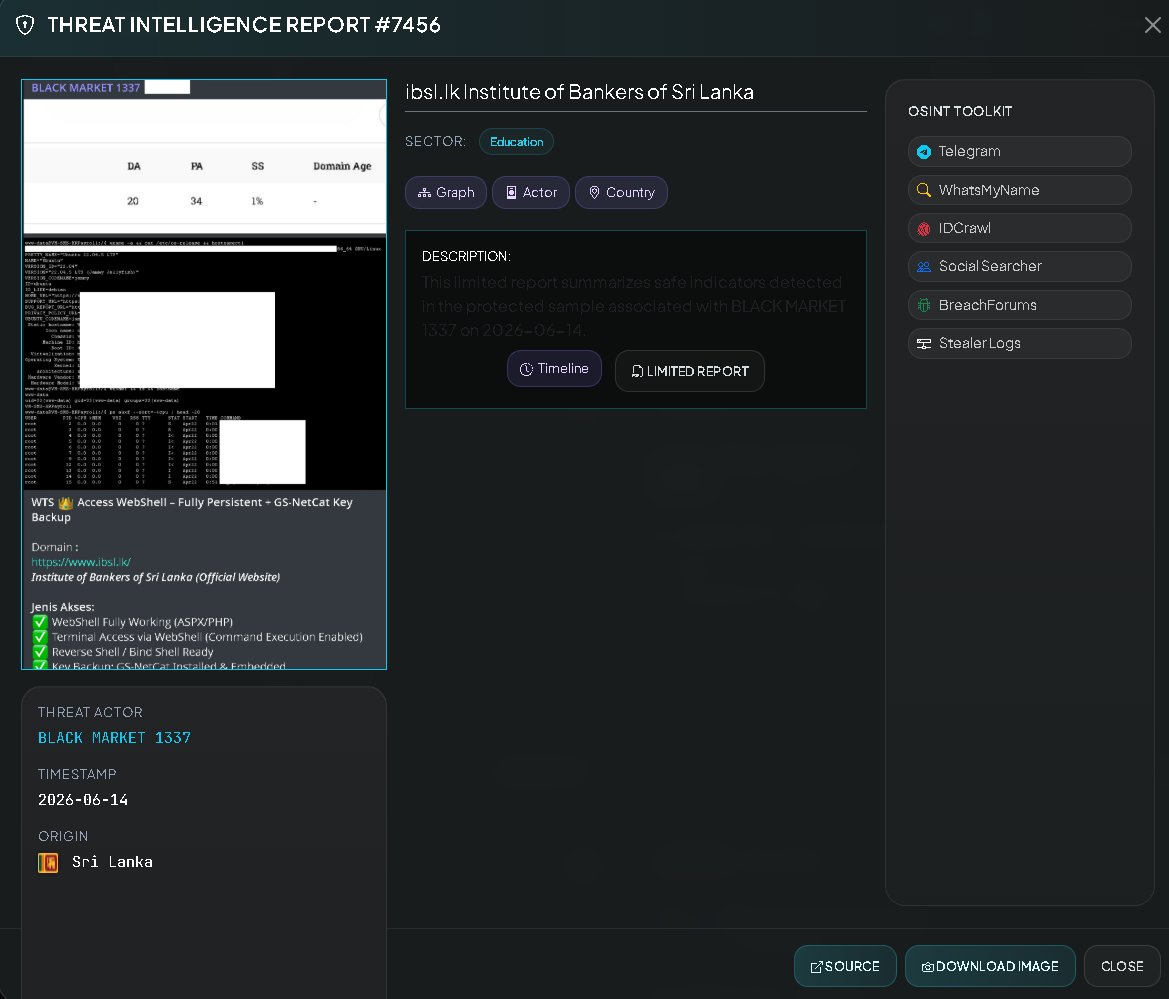Click the LIMITED REPORT button

point(690,371)
